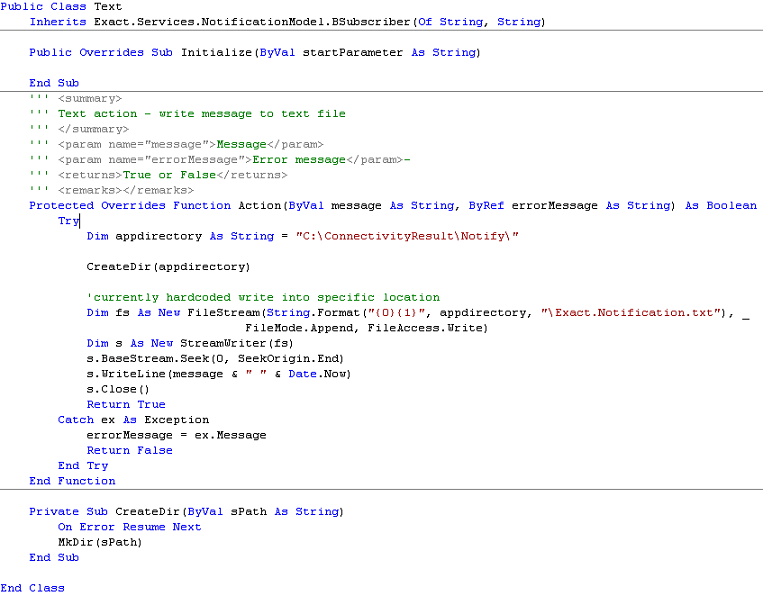Click the '</summary>' closing comment tag
The width and height of the screenshot is (763, 596).
tap(93, 129)
